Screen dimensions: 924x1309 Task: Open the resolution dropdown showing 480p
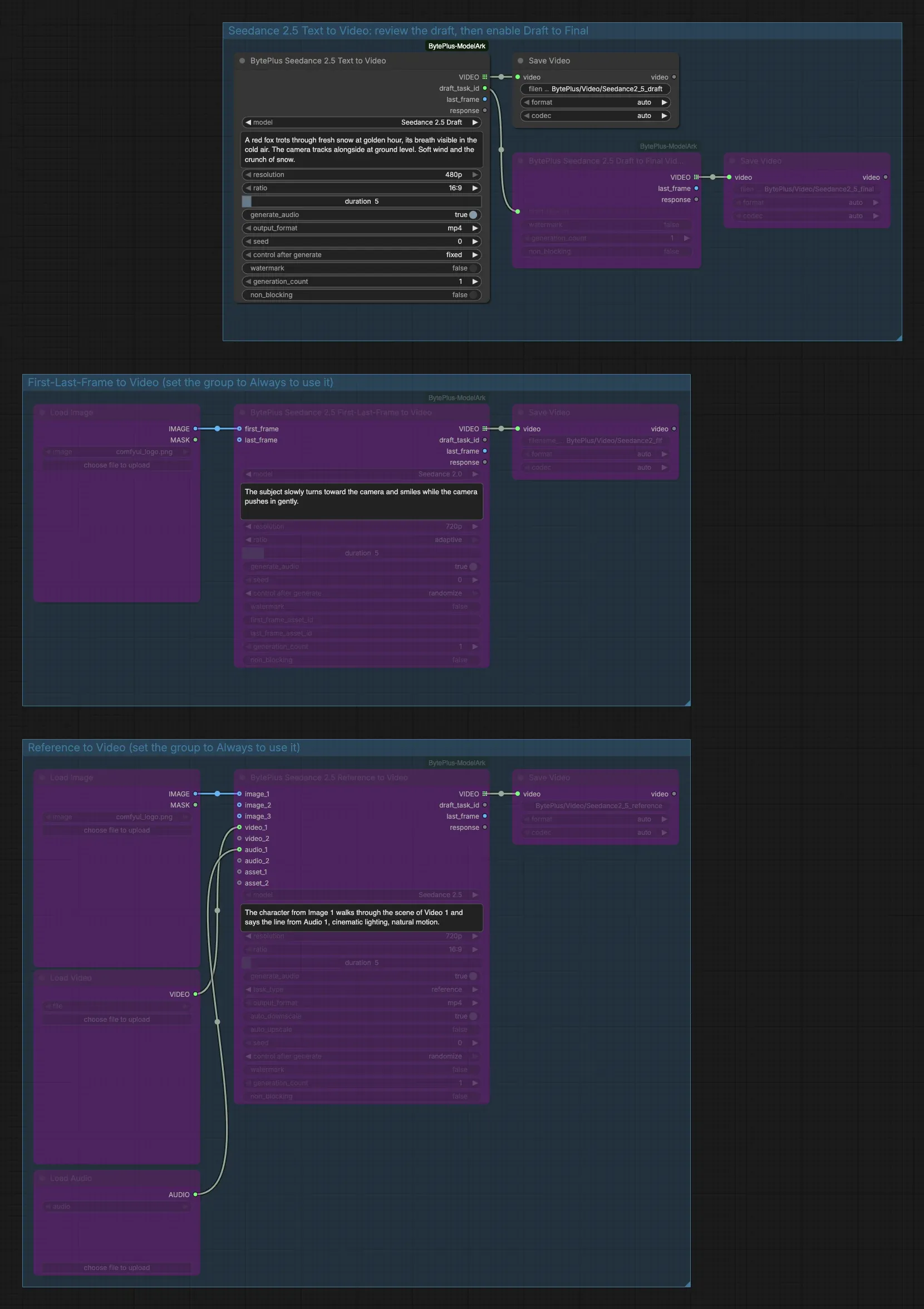[362, 174]
